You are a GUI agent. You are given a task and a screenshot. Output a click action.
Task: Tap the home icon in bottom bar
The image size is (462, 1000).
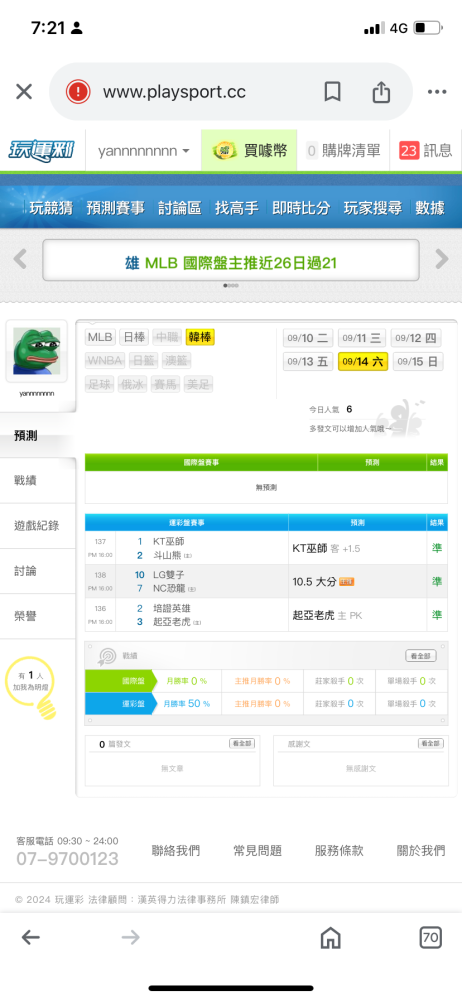coord(330,938)
